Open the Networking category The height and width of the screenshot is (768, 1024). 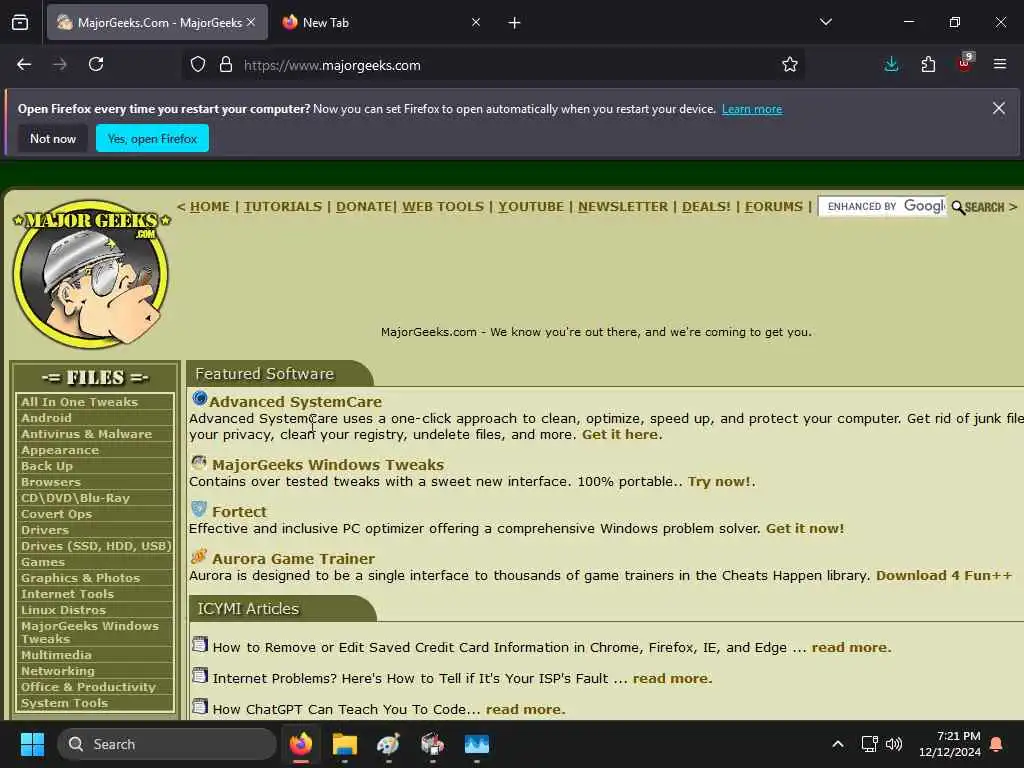(57, 671)
